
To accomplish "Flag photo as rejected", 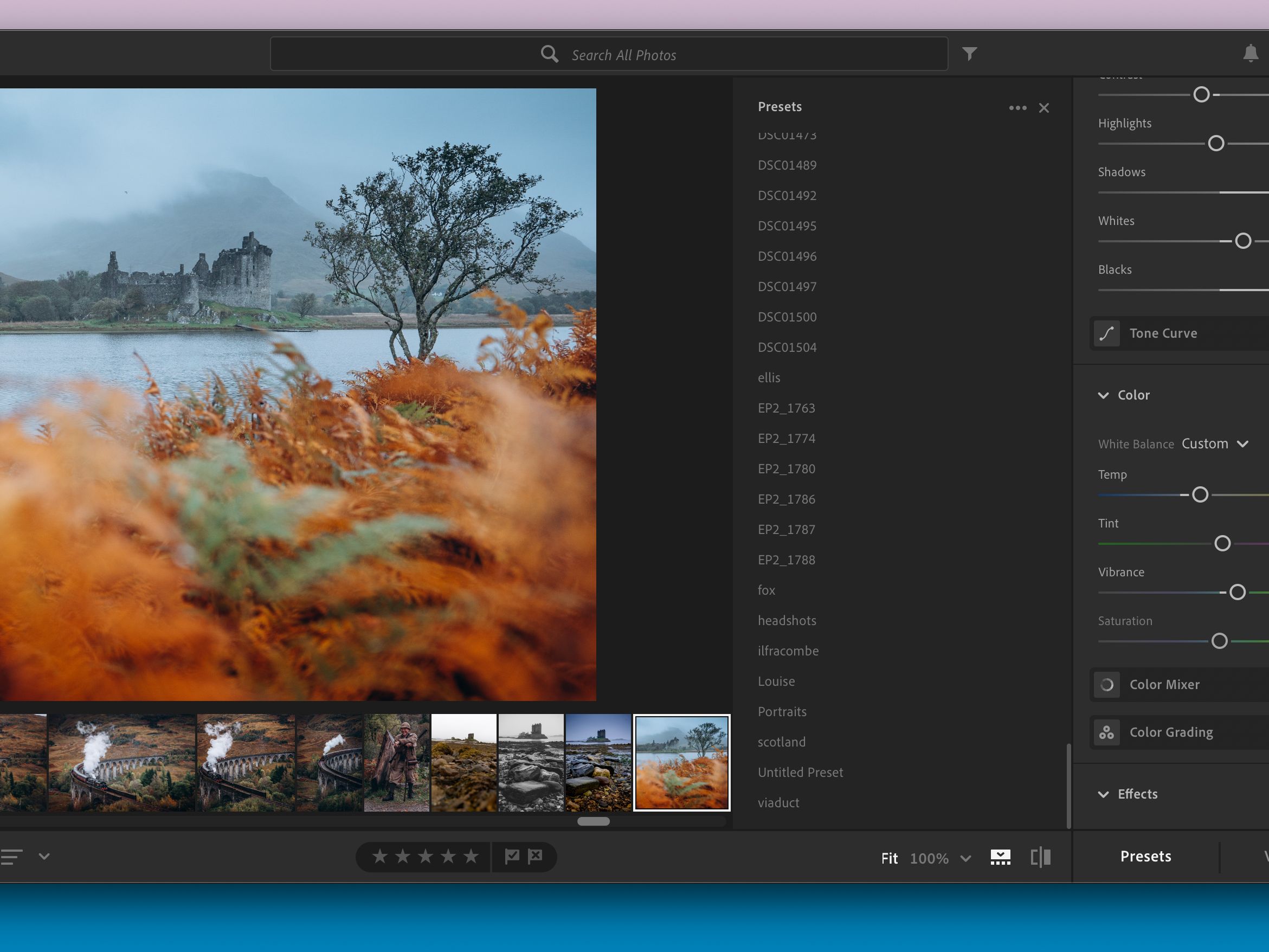I will coord(535,856).
